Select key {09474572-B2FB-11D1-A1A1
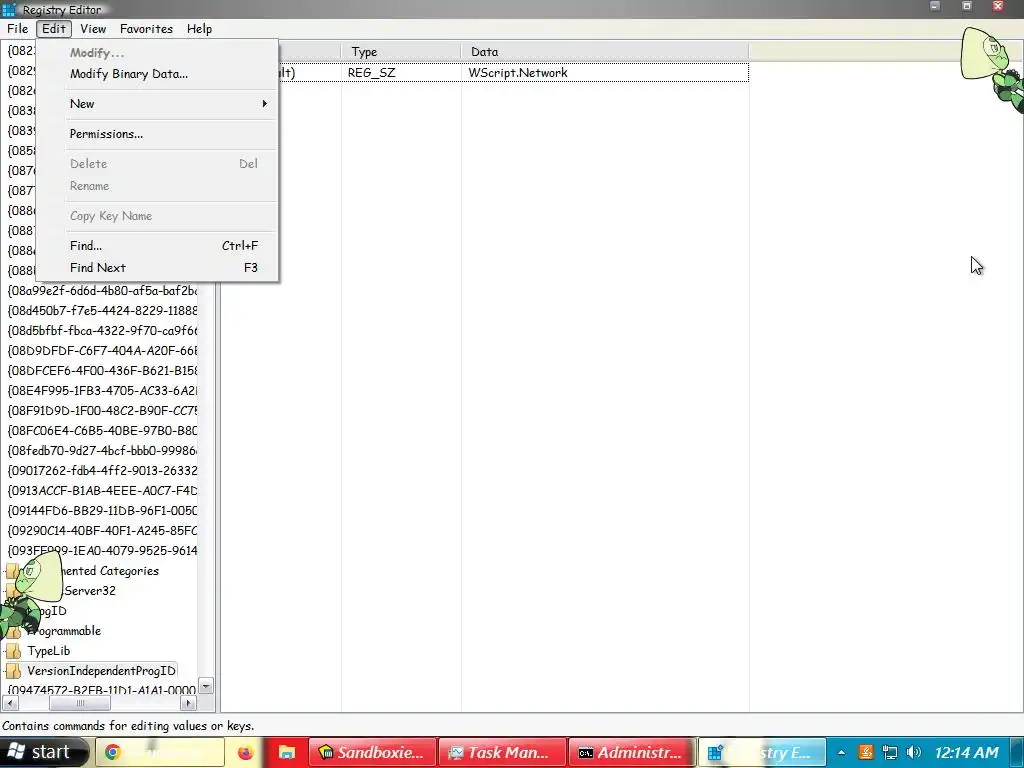The image size is (1024, 768). [x=102, y=690]
